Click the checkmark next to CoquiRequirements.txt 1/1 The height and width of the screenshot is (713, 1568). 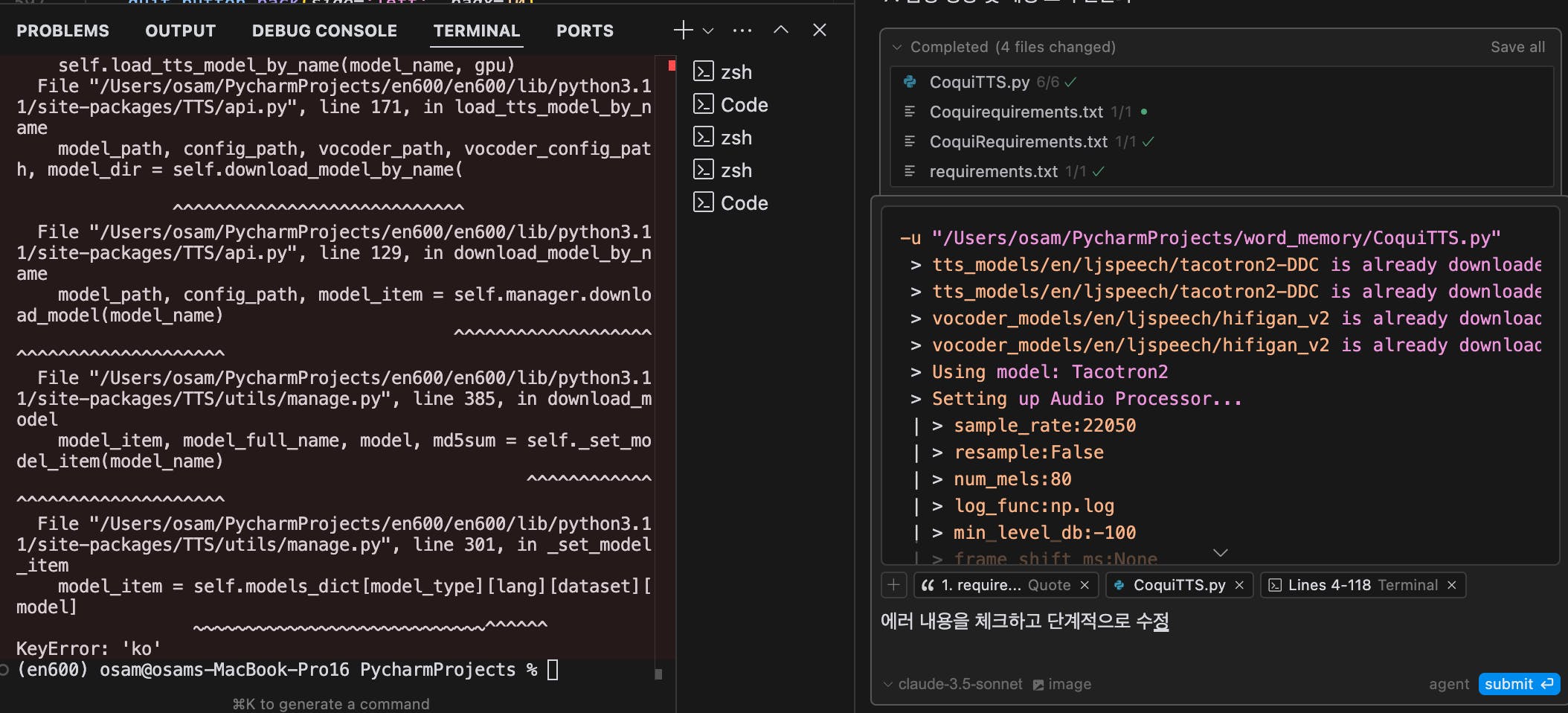pyautogui.click(x=1148, y=141)
